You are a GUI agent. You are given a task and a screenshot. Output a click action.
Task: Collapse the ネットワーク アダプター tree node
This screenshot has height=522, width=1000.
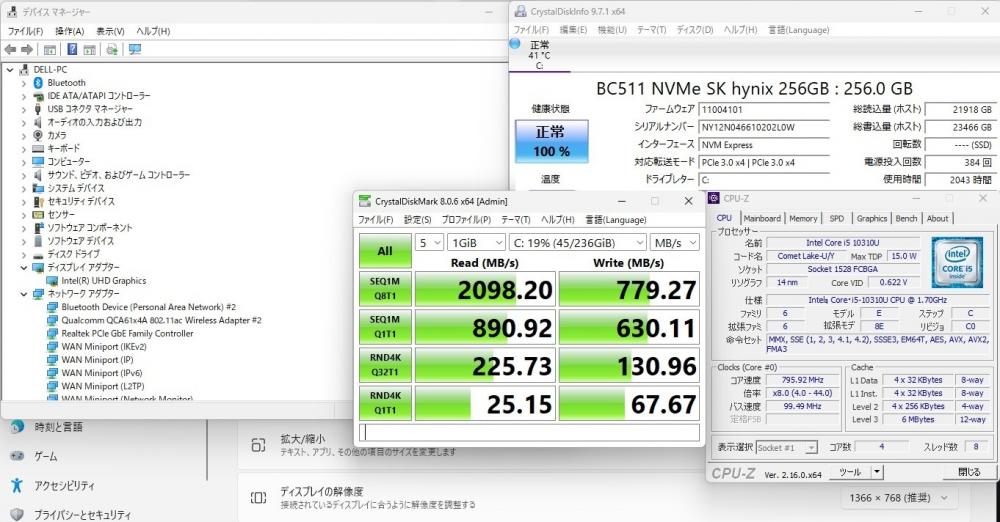point(24,294)
